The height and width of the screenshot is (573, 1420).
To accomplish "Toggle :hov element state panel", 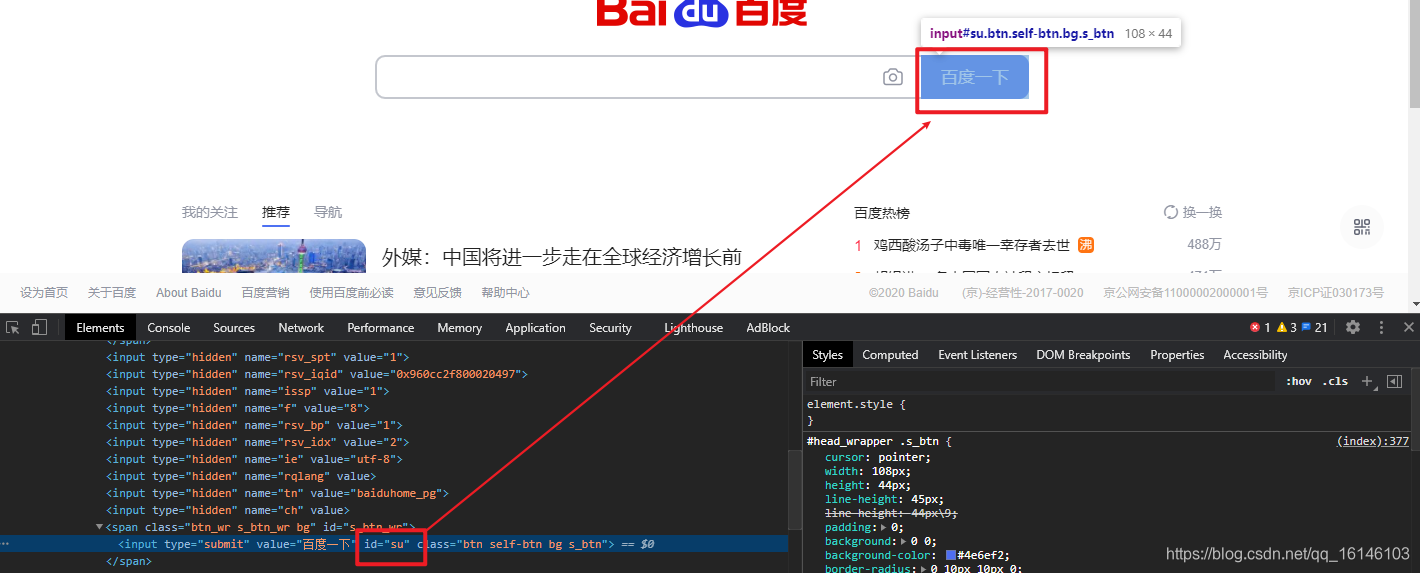I will (1299, 381).
